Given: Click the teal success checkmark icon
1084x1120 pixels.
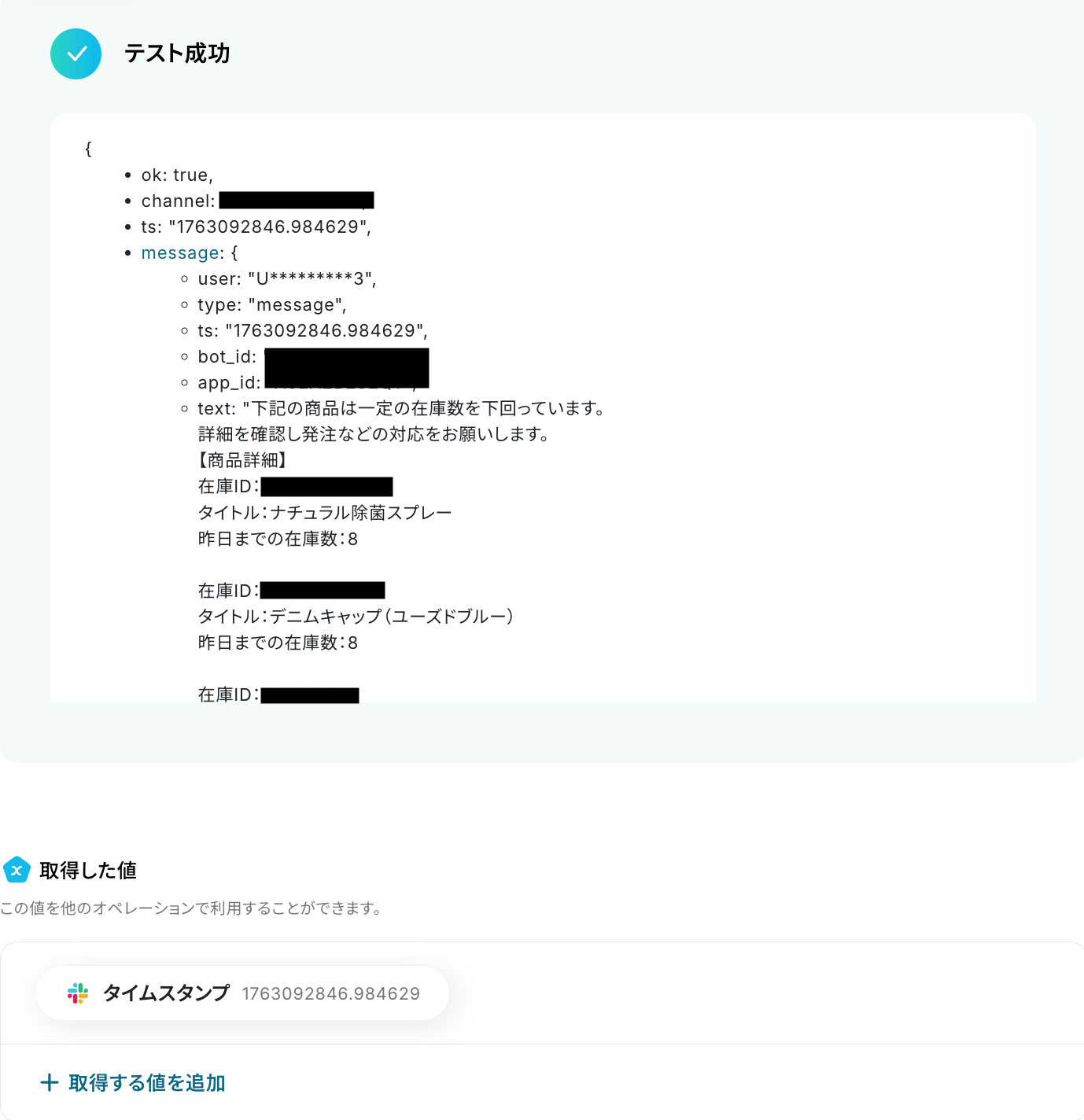Looking at the screenshot, I should pyautogui.click(x=76, y=53).
